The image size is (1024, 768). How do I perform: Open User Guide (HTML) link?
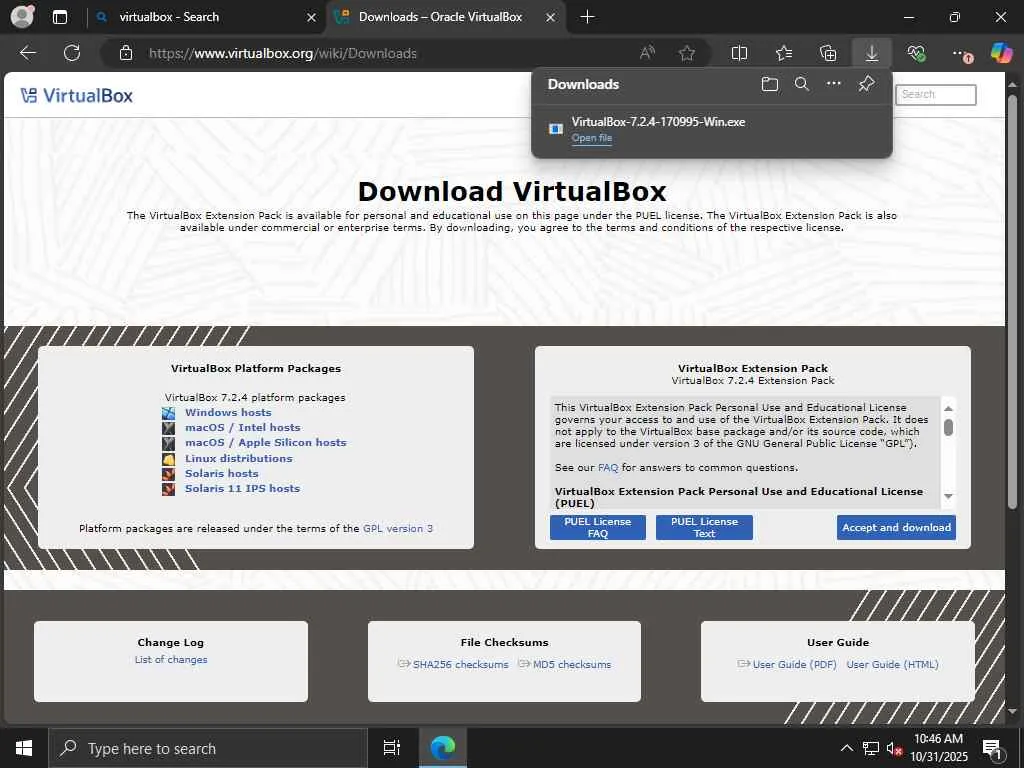[x=892, y=664]
